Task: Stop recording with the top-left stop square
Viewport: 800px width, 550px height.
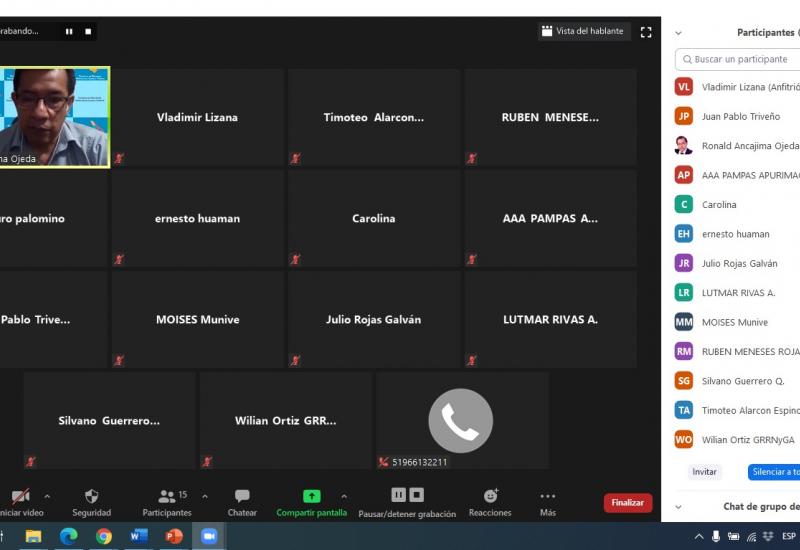Action: pos(88,31)
